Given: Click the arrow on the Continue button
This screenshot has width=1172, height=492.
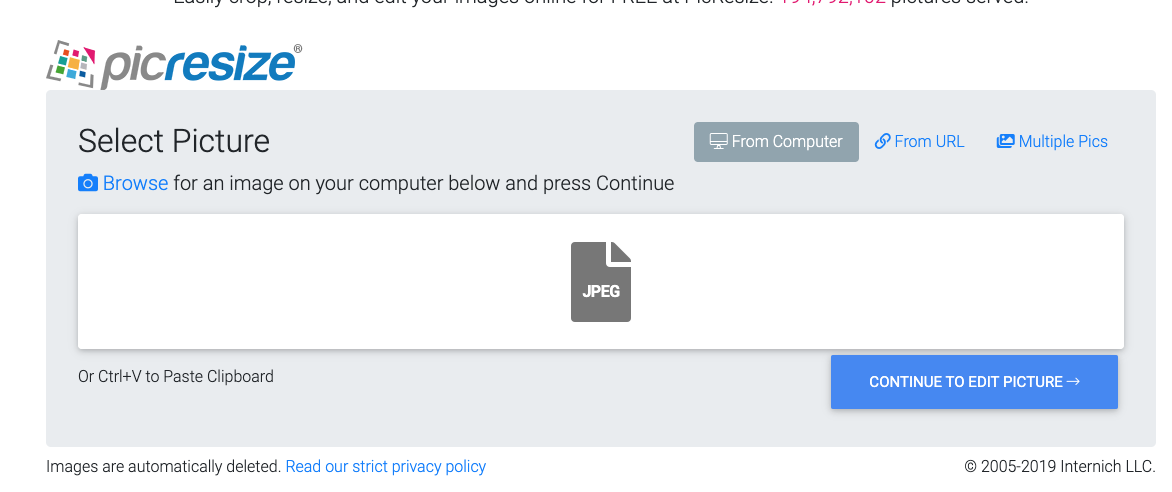Looking at the screenshot, I should click(1073, 381).
